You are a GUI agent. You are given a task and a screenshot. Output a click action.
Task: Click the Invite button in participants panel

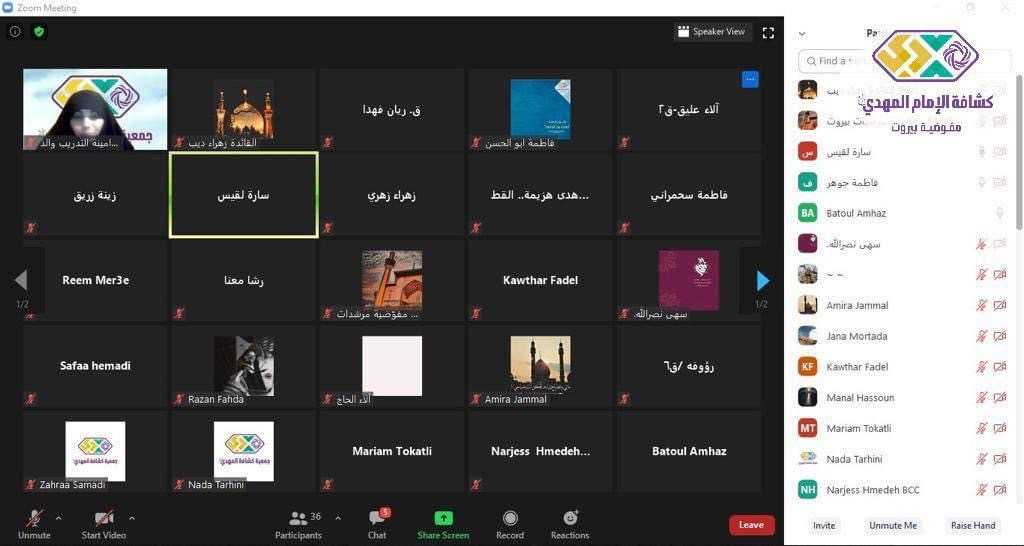pyautogui.click(x=824, y=525)
